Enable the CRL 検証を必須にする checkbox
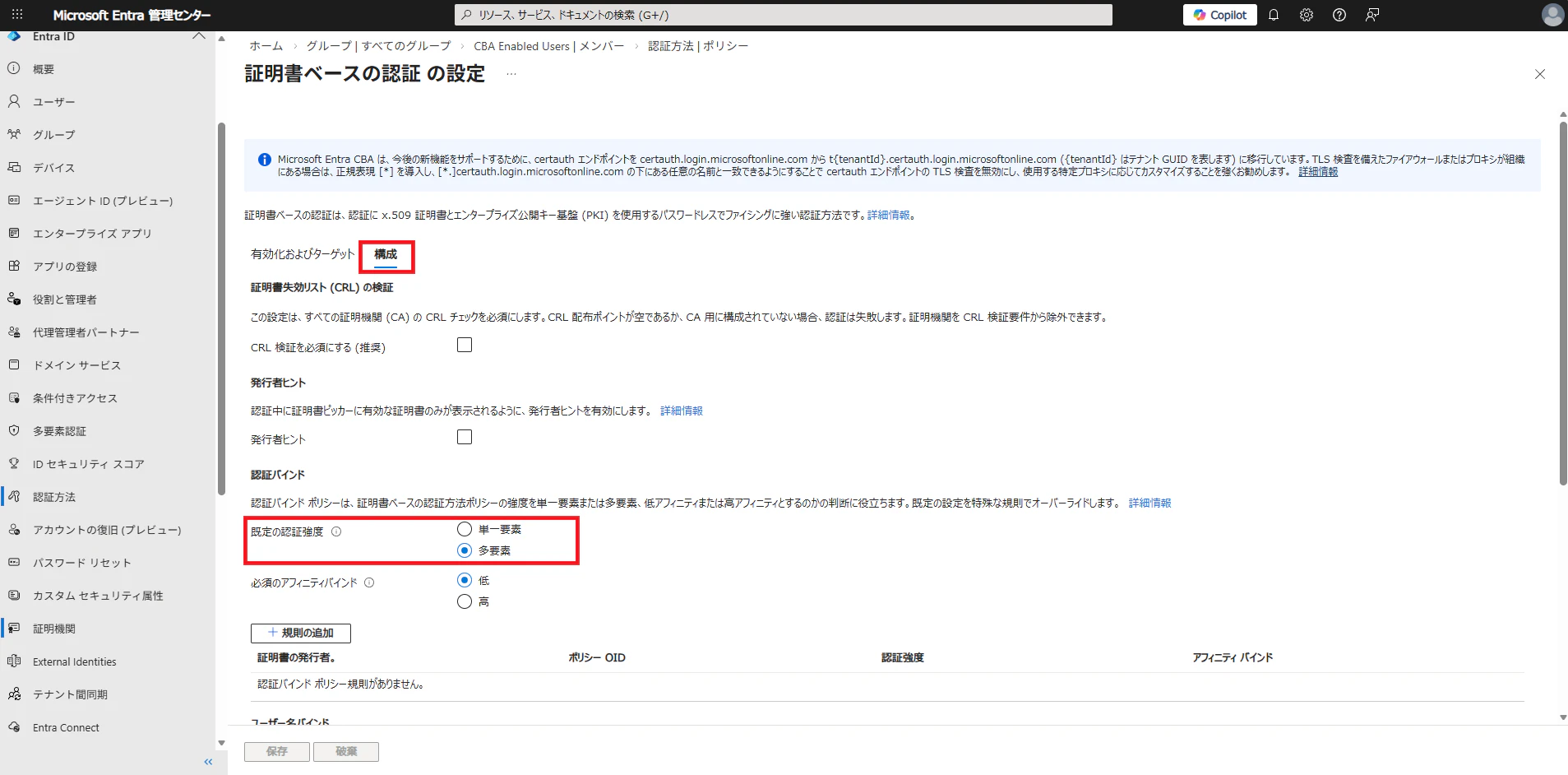Image resolution: width=1568 pixels, height=775 pixels. coord(465,345)
